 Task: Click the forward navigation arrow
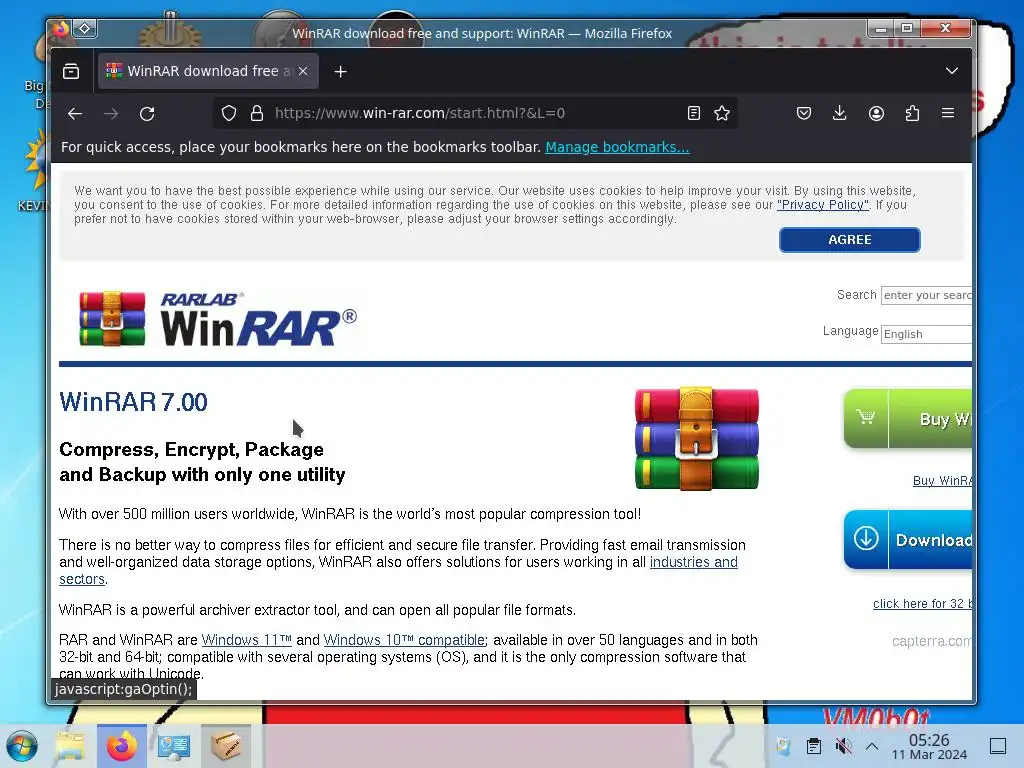(111, 114)
